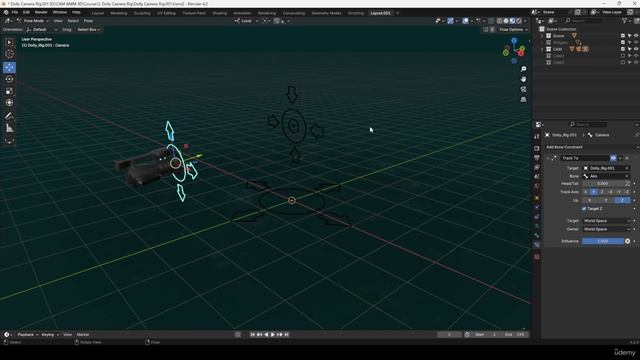Select rendered viewport shading mode
Image resolution: width=640 pixels, height=360 pixels.
519,21
